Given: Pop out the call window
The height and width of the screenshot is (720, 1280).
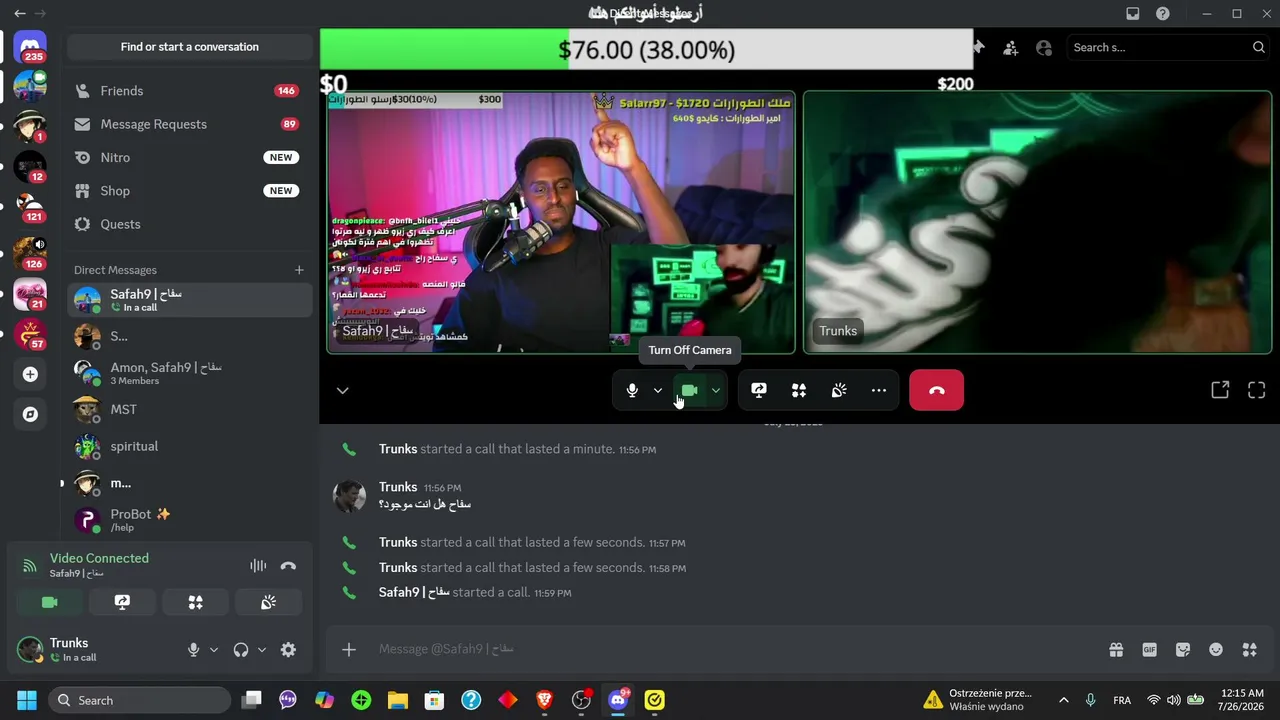Looking at the screenshot, I should point(1220,390).
